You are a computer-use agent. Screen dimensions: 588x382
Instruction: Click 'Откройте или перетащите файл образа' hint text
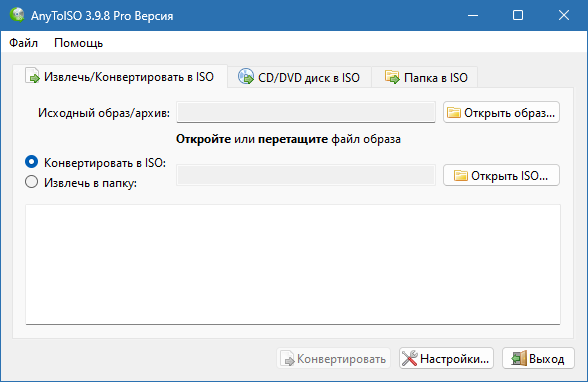point(288,139)
